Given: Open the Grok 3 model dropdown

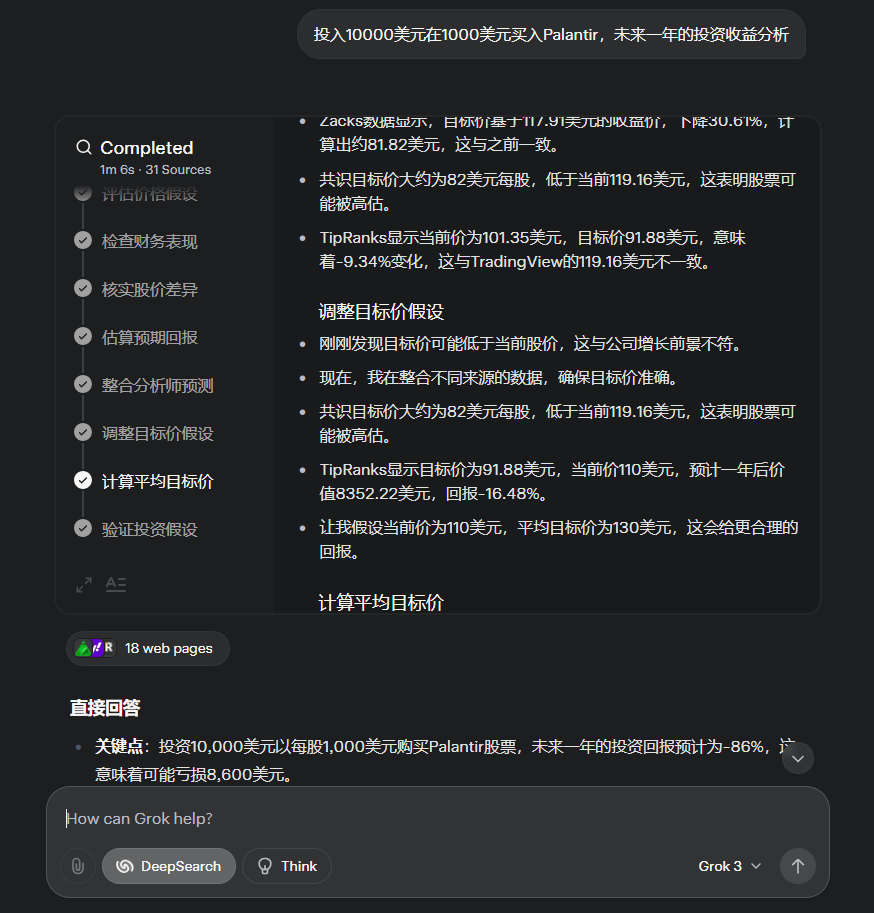Looking at the screenshot, I should (730, 866).
